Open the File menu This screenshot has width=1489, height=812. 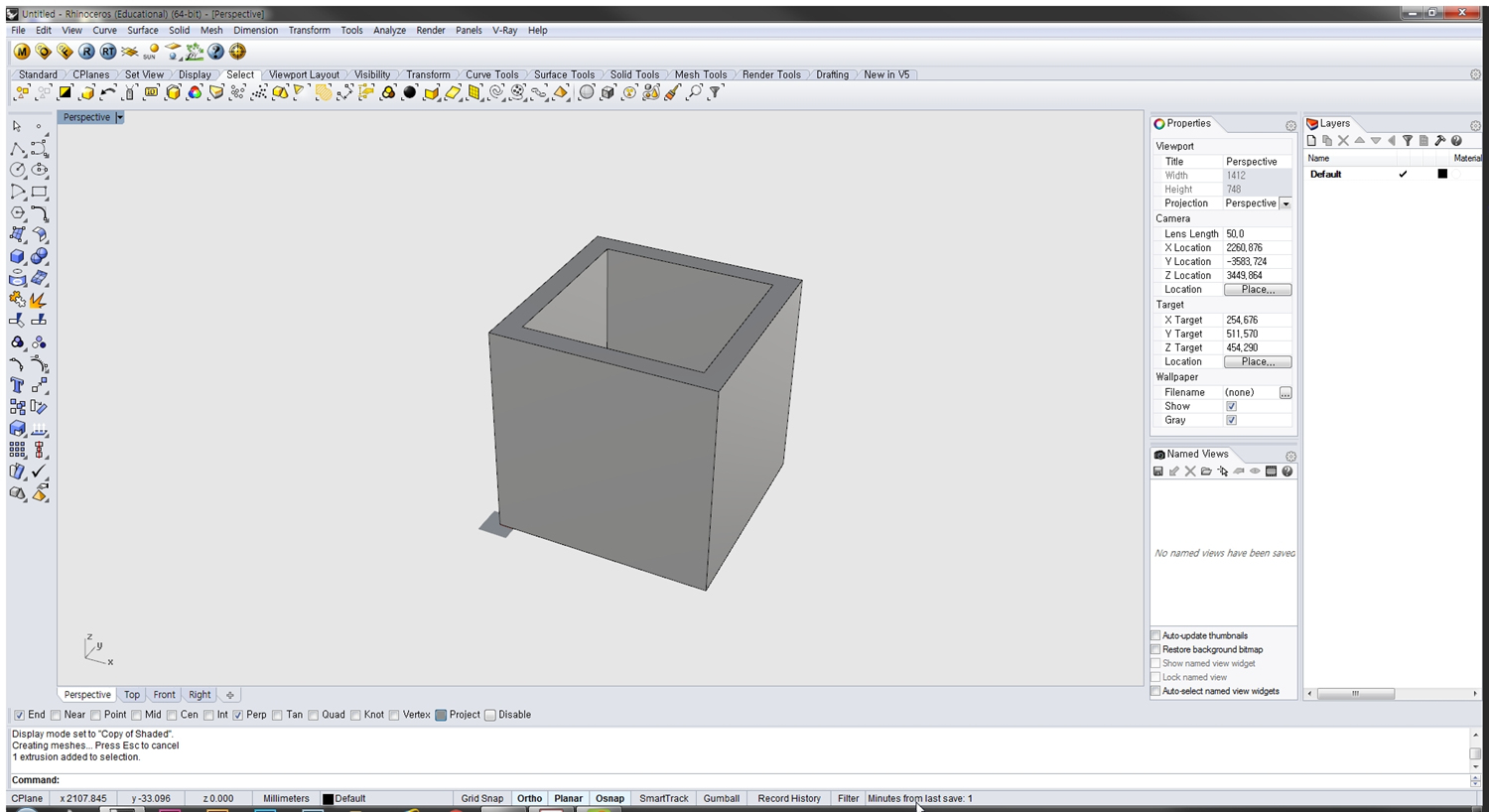point(19,30)
